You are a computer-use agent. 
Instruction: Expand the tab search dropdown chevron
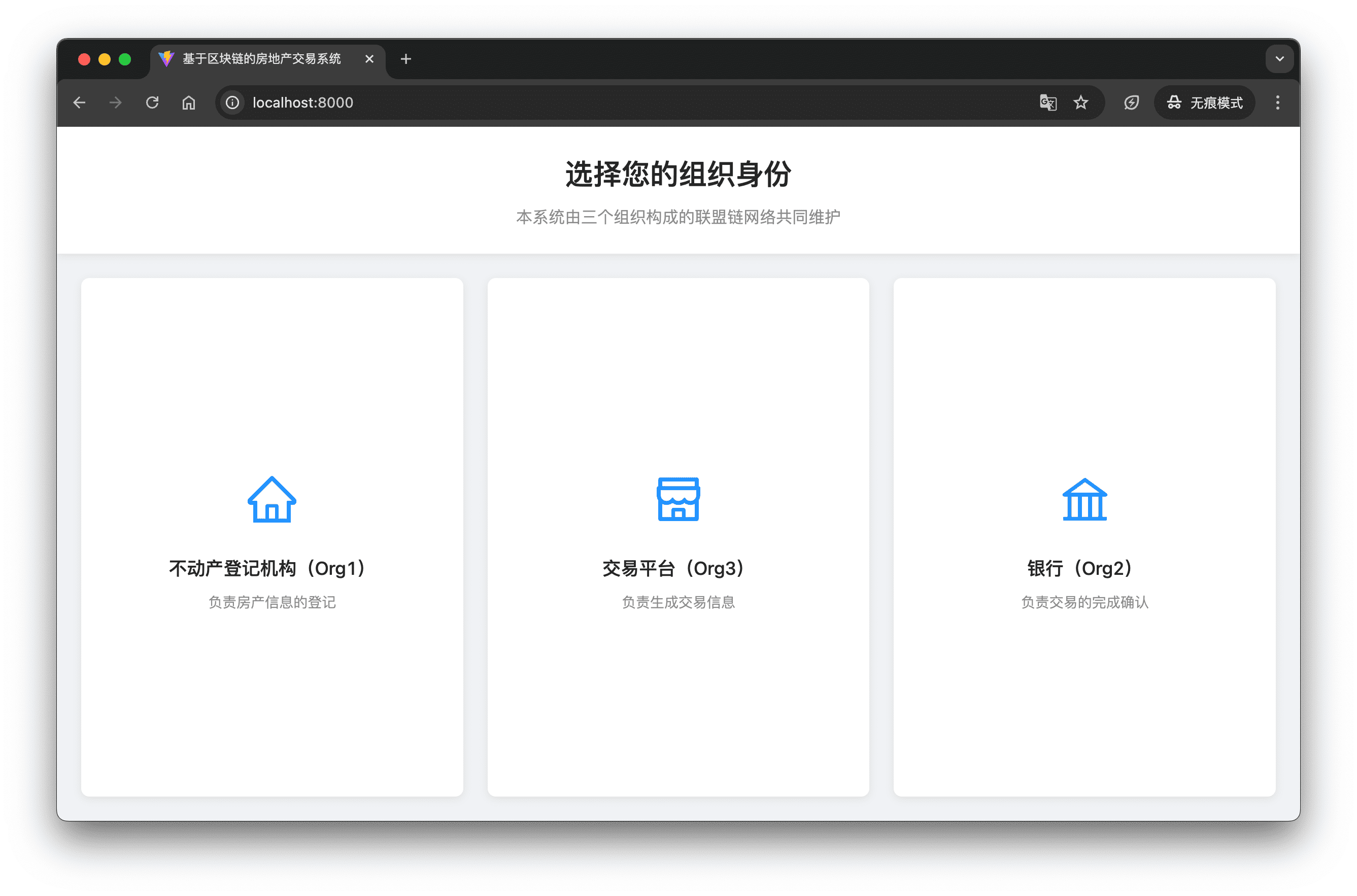(1279, 59)
